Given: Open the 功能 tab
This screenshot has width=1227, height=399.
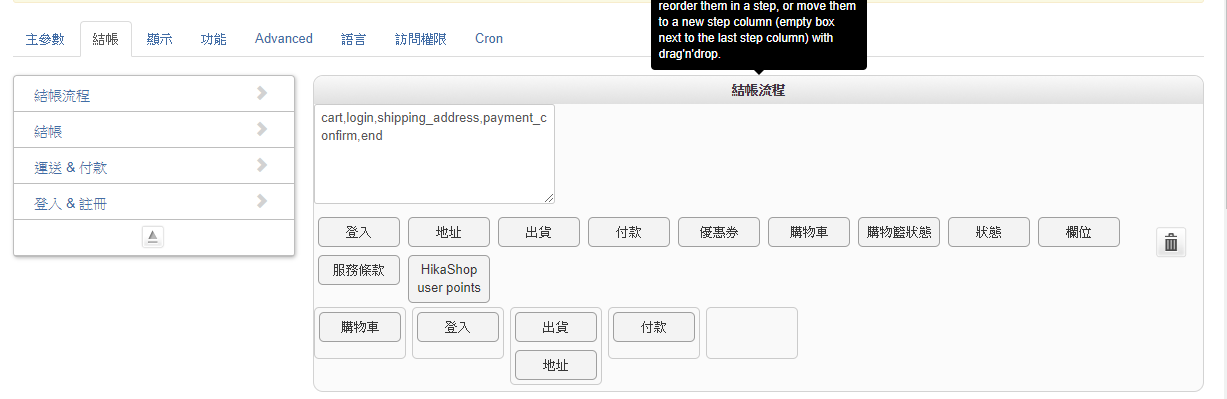Looking at the screenshot, I should (x=213, y=39).
